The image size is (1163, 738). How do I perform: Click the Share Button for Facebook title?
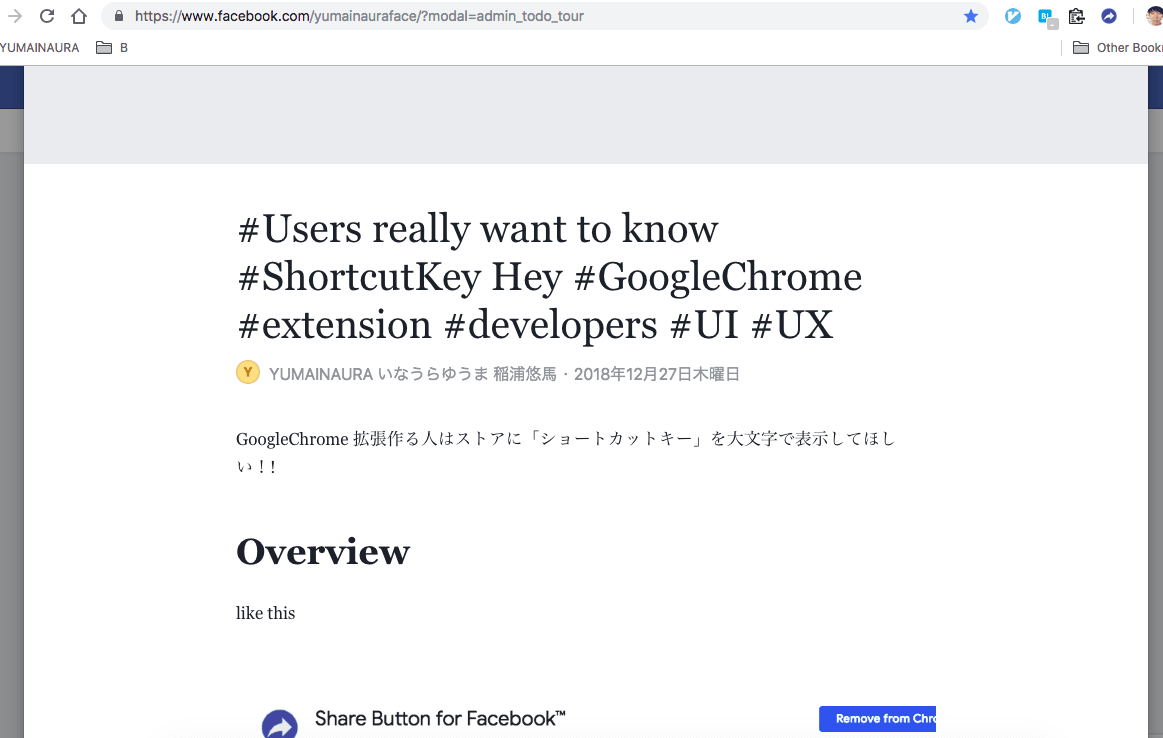pyautogui.click(x=440, y=718)
